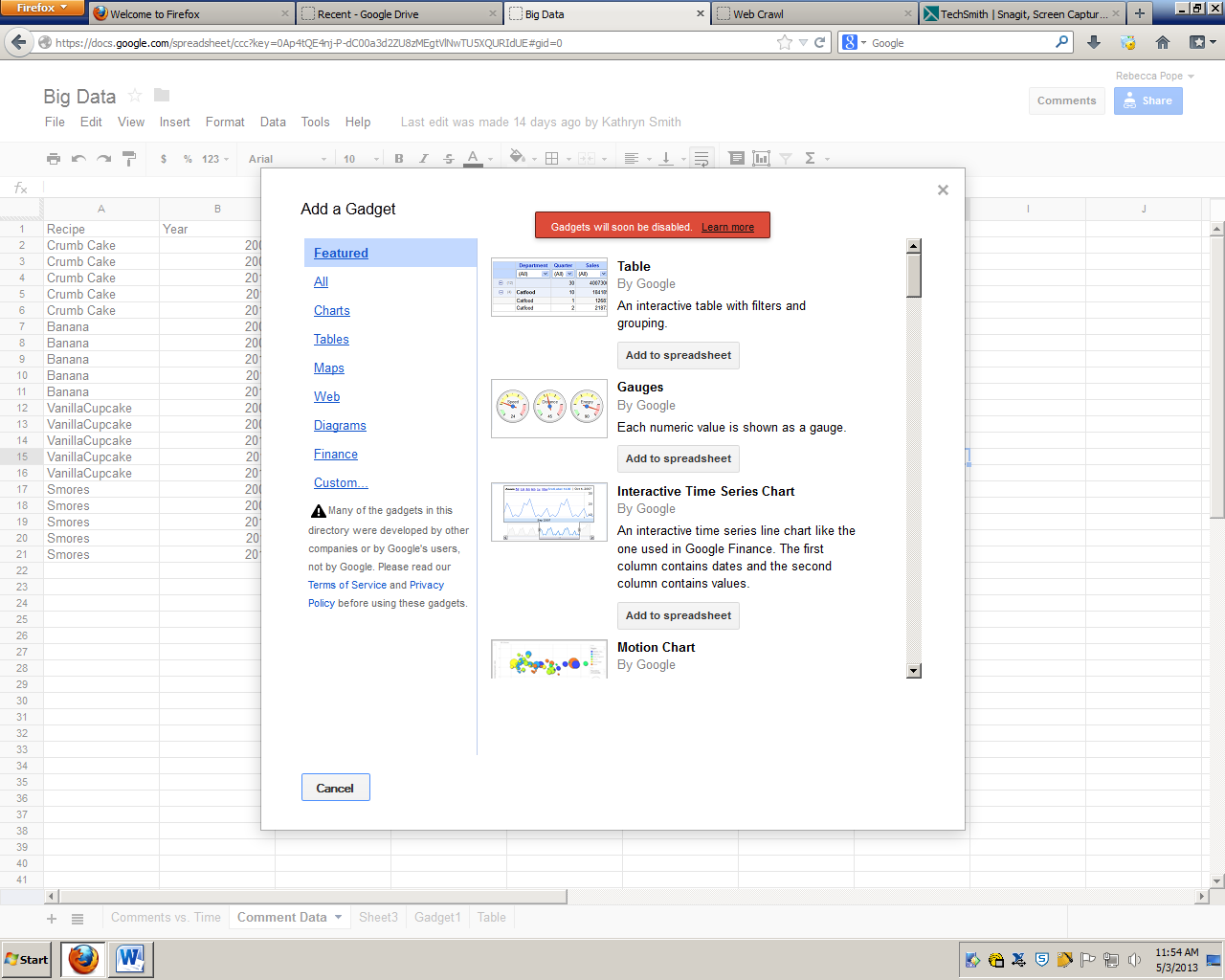The height and width of the screenshot is (980, 1225).
Task: Star the Big Data document
Action: (x=135, y=95)
